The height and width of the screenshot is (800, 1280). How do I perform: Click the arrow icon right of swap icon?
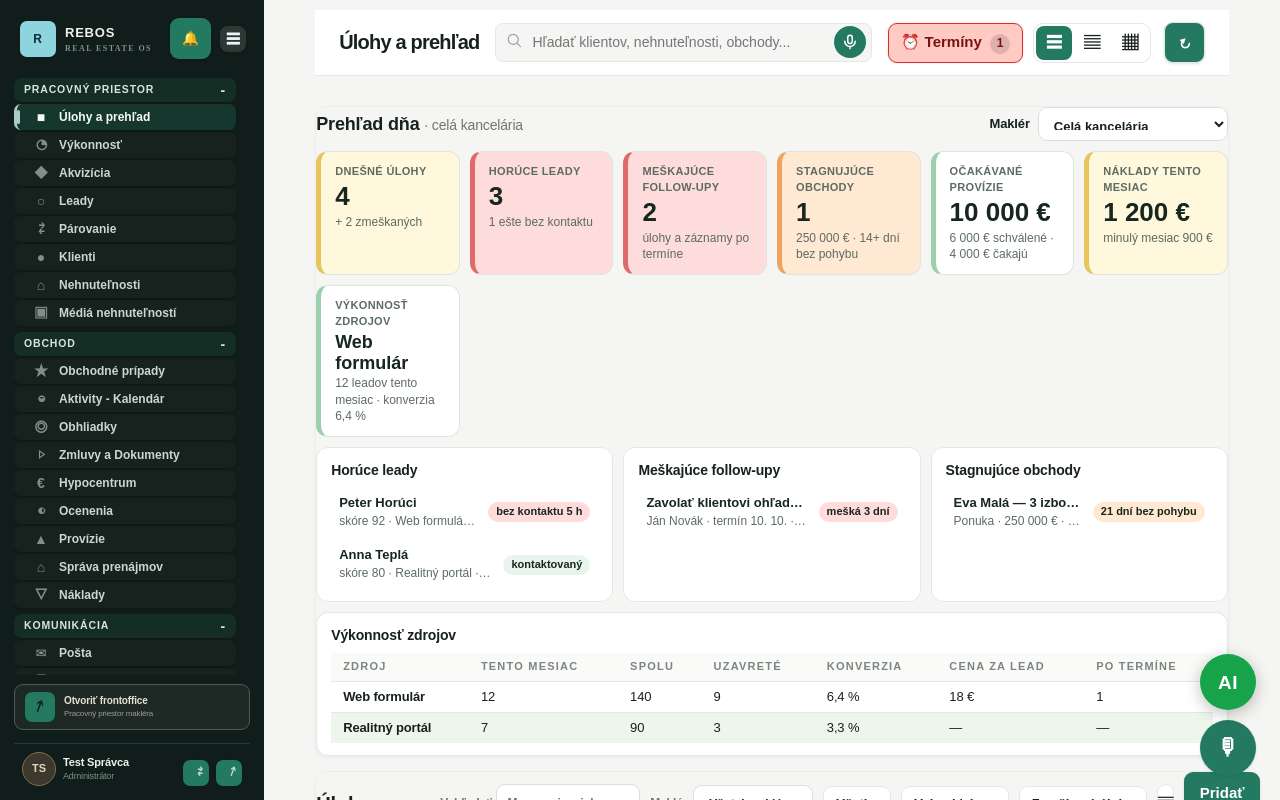tap(229, 773)
